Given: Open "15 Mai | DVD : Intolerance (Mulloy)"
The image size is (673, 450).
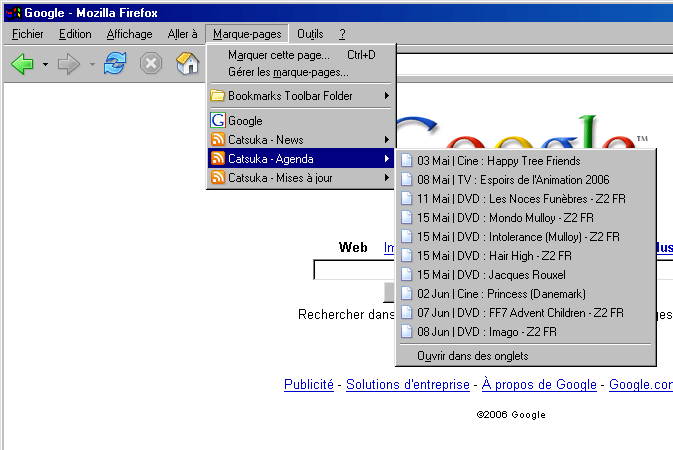Looking at the screenshot, I should pos(526,237).
